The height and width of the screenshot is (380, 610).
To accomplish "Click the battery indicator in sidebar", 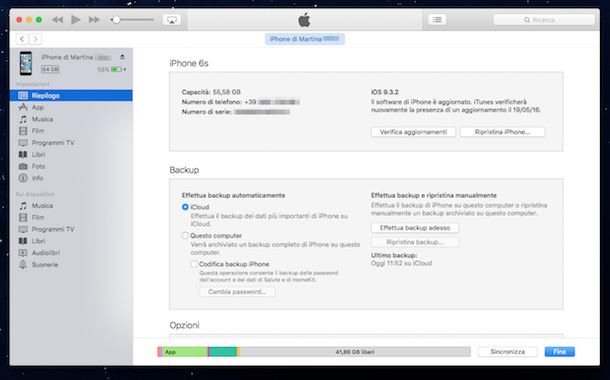I will [x=118, y=69].
